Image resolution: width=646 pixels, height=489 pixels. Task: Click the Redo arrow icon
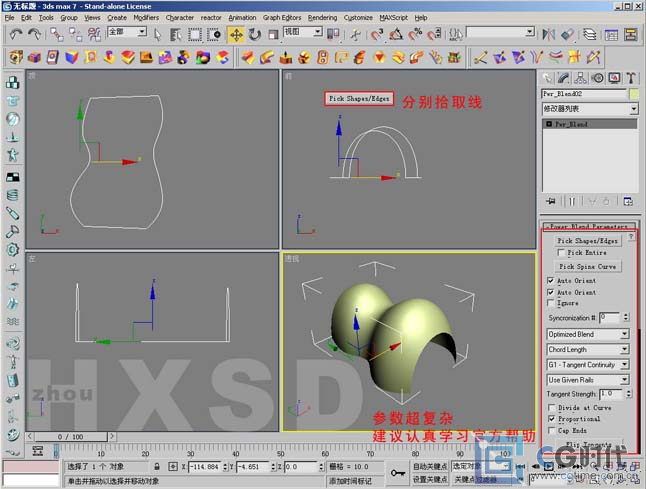click(x=34, y=34)
